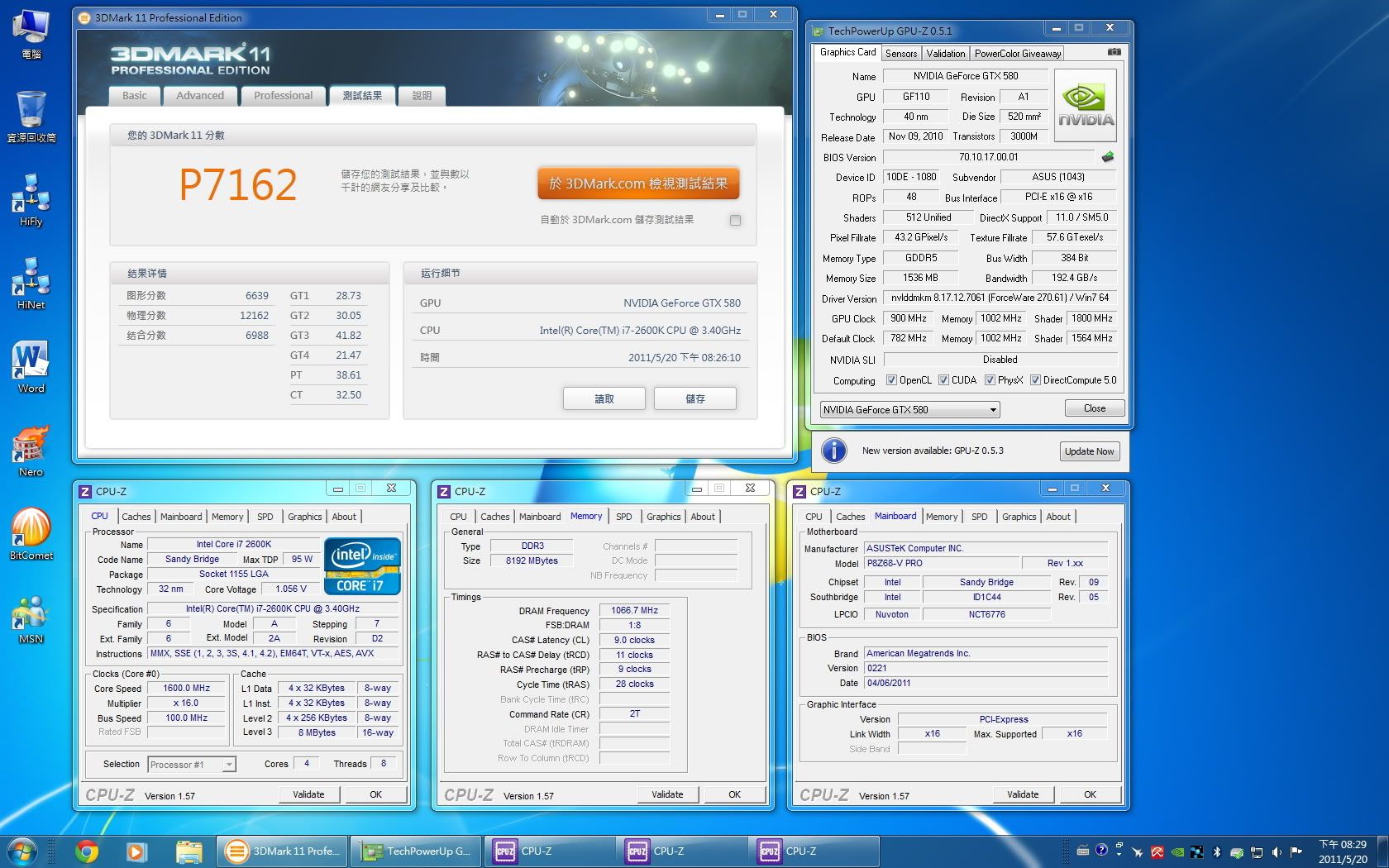Click the Bluetooth icon in the system tray
The width and height of the screenshot is (1389, 868).
point(1216,851)
